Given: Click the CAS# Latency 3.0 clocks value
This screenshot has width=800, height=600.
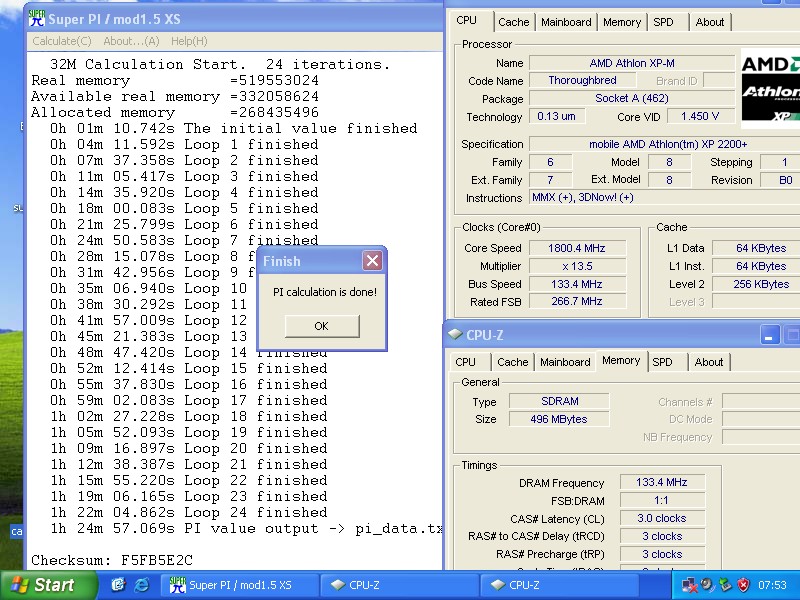Looking at the screenshot, I should coord(662,518).
